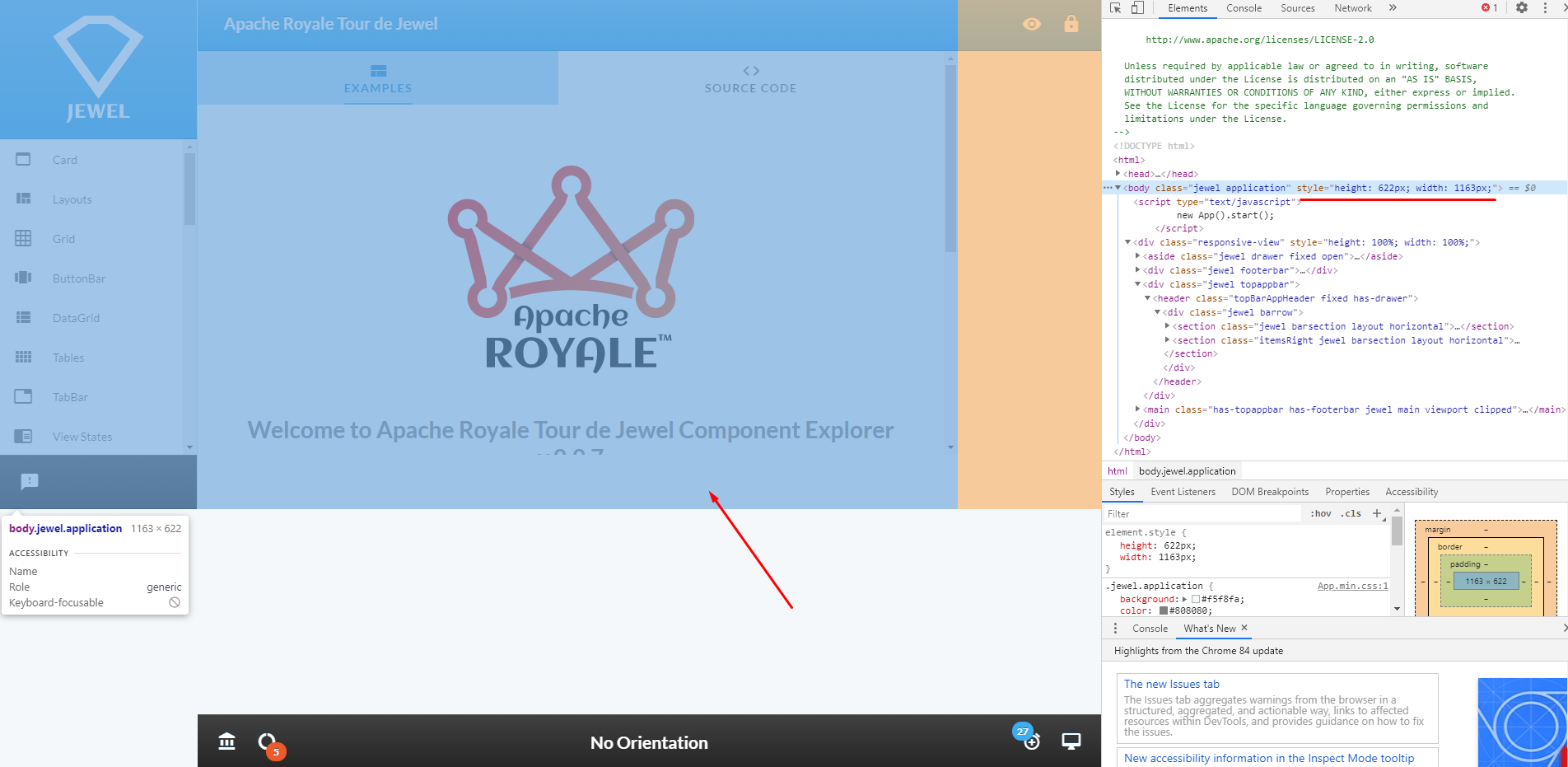This screenshot has width=1568, height=767.
Task: Open the ButtonBar examples from the sidebar
Action: (24, 278)
